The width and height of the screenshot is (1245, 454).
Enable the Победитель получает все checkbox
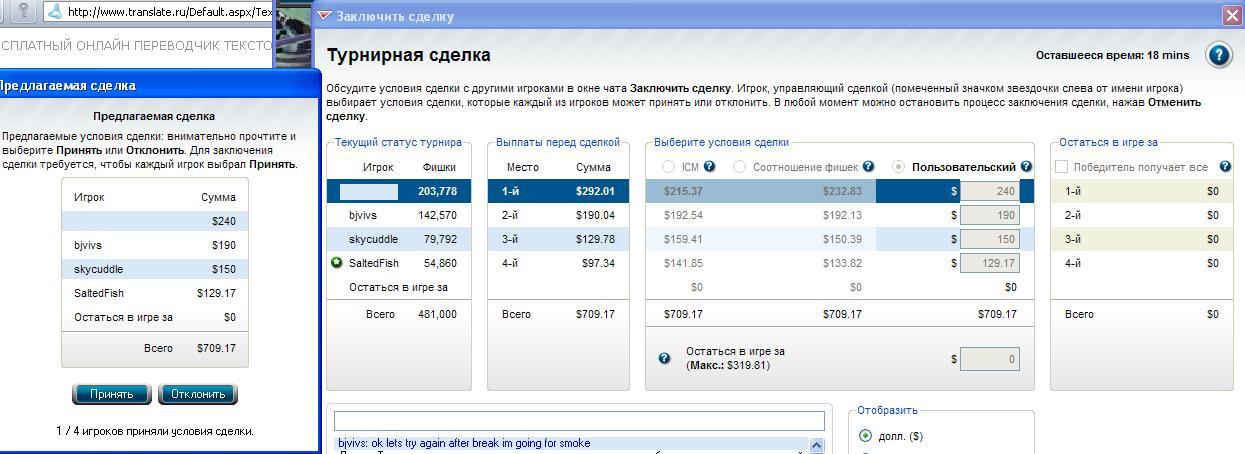point(1062,167)
